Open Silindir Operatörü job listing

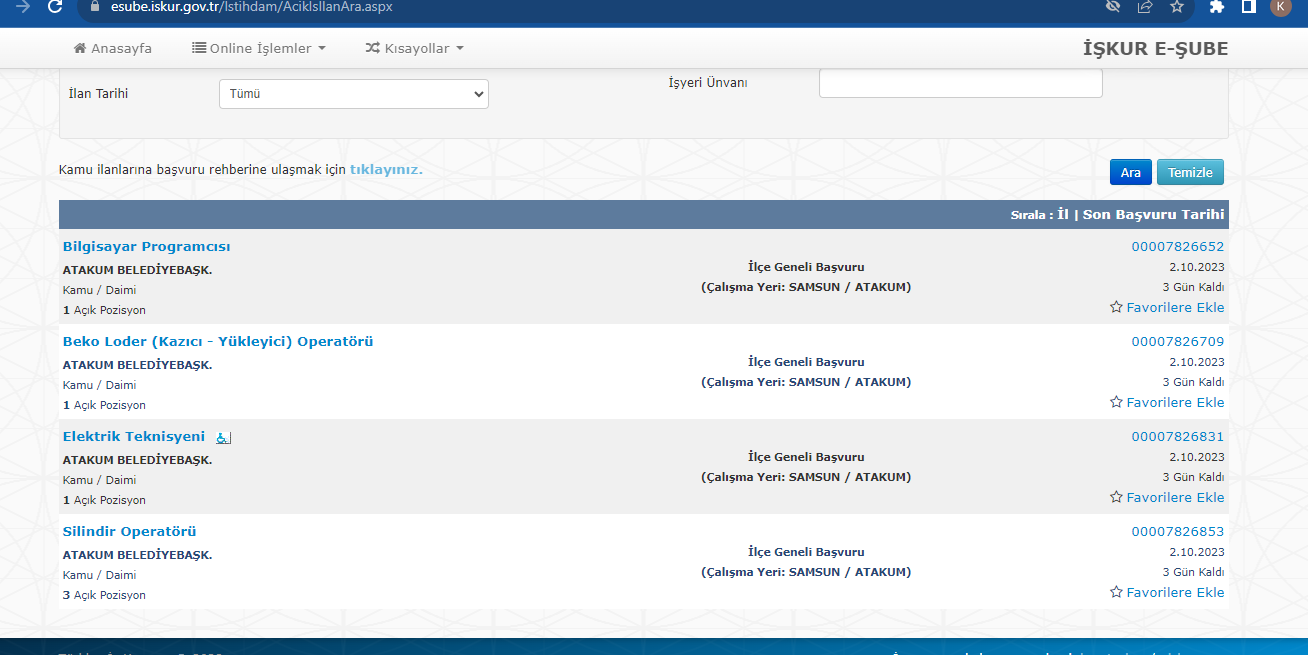click(130, 532)
